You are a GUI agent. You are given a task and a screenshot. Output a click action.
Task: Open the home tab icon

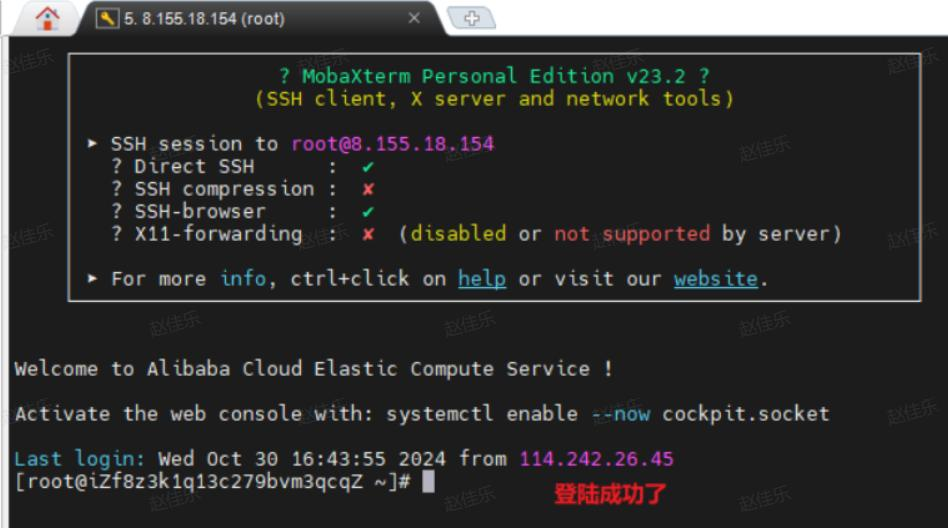coord(47,18)
